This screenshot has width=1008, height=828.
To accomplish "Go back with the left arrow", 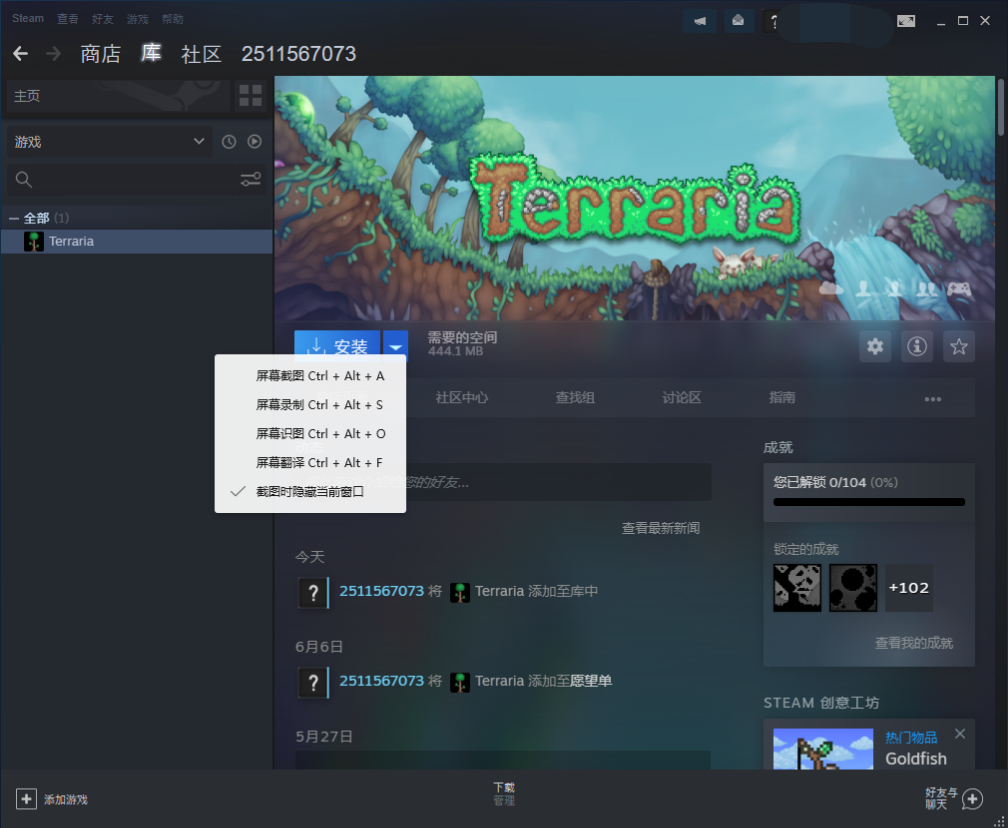I will point(21,53).
